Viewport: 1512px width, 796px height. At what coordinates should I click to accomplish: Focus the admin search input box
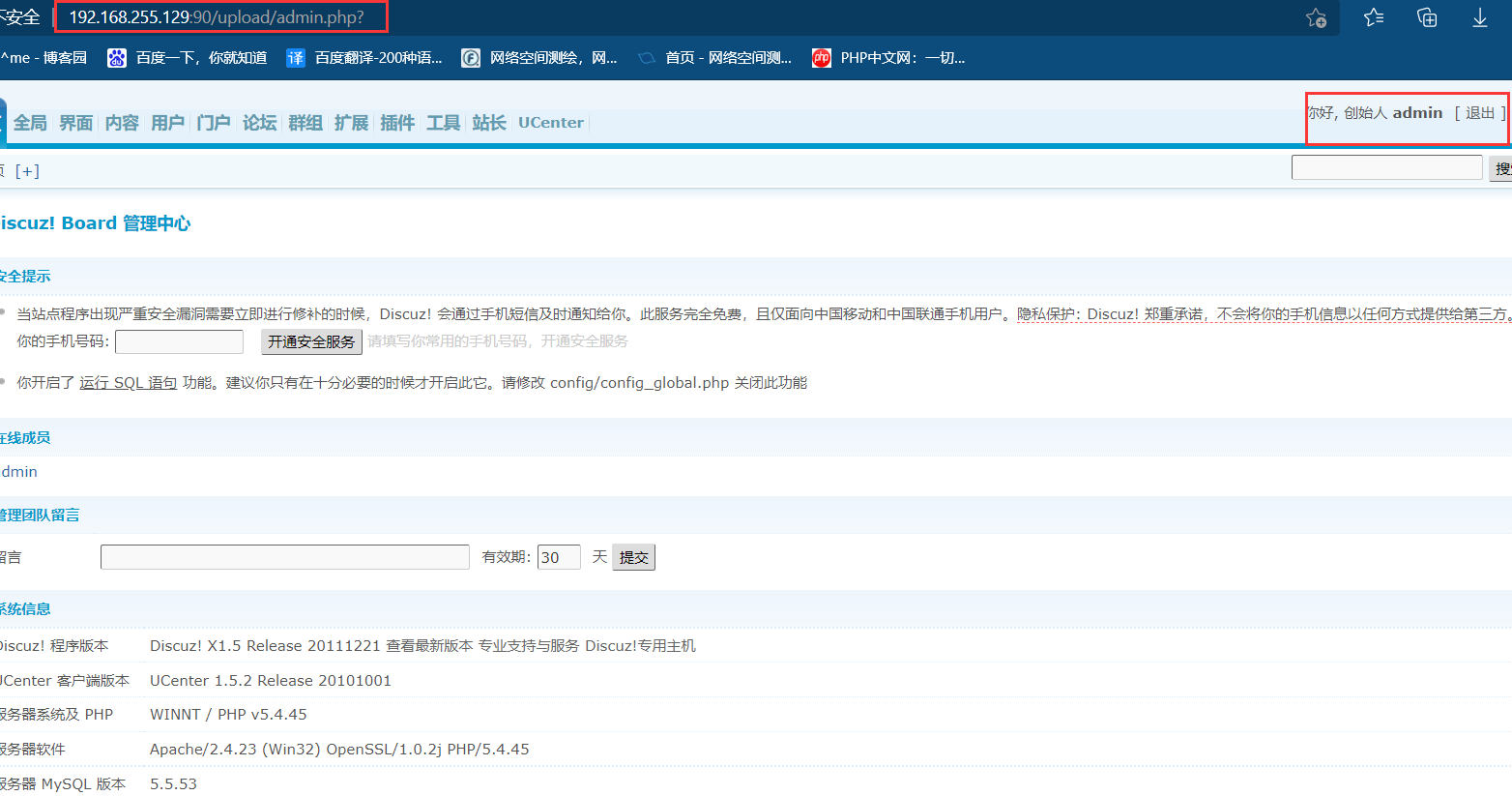point(1386,167)
